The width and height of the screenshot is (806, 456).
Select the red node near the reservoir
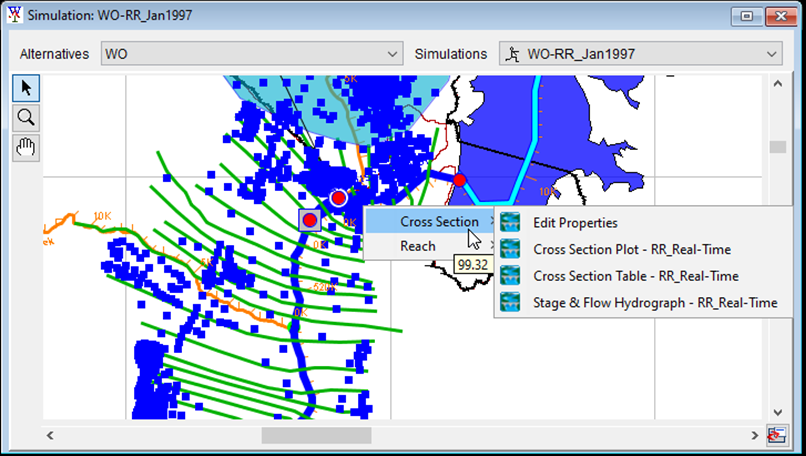(x=460, y=180)
